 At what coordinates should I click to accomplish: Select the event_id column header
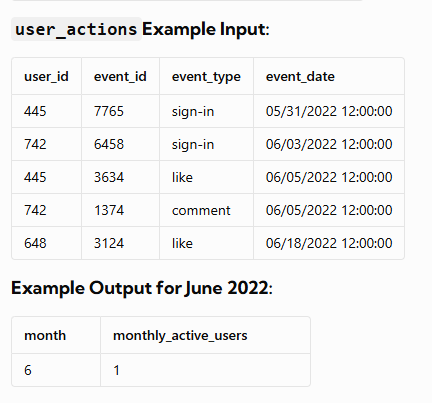[x=120, y=77]
